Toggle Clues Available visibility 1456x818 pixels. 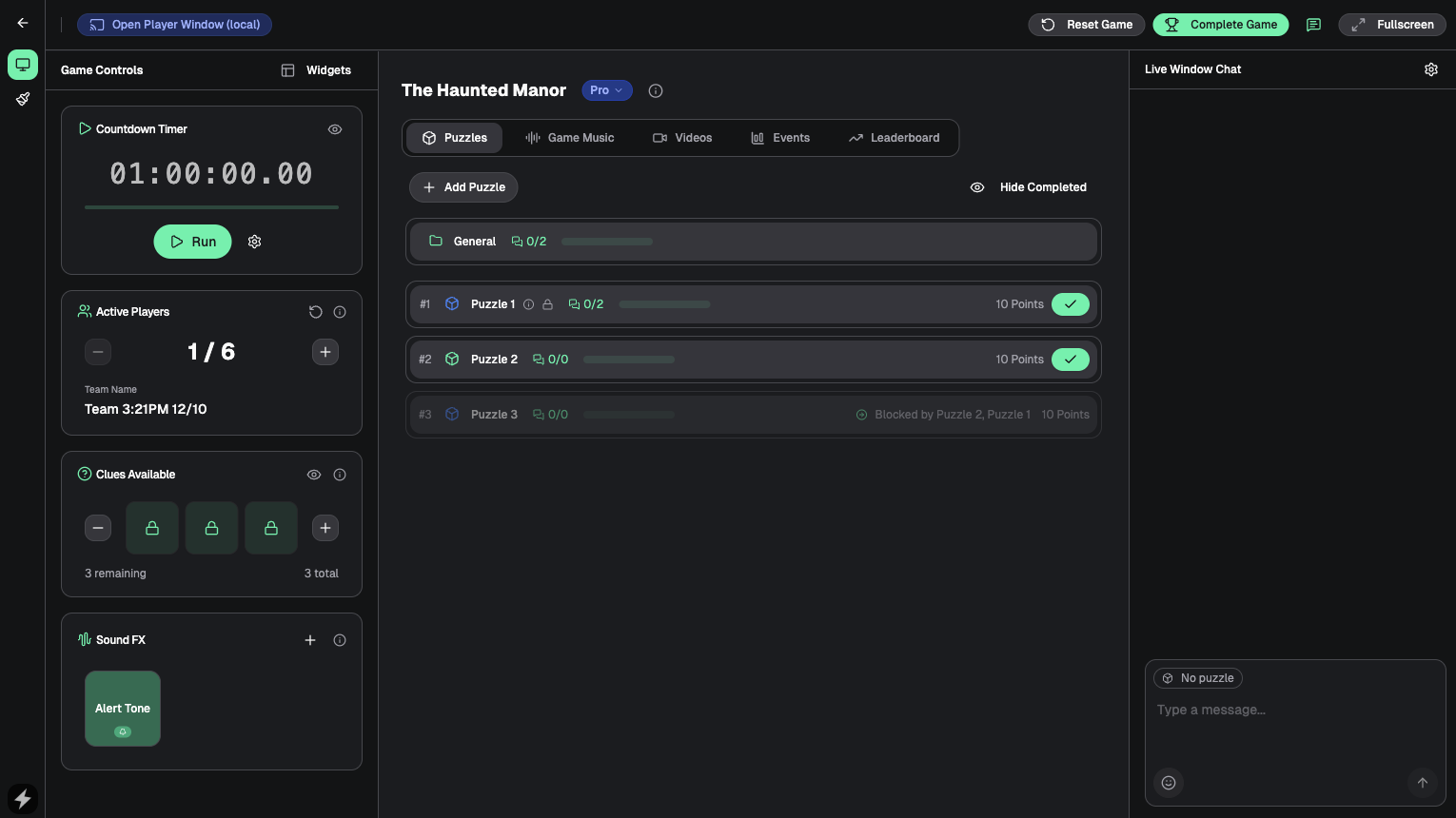click(x=314, y=475)
